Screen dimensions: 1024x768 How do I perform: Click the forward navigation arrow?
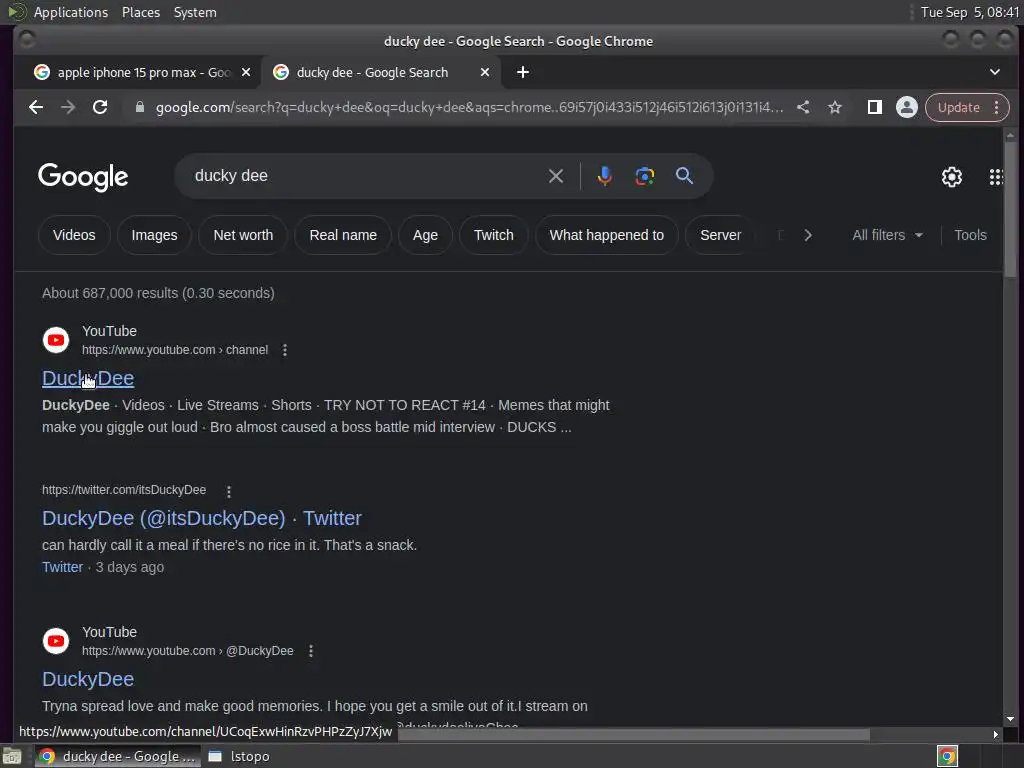pos(68,107)
